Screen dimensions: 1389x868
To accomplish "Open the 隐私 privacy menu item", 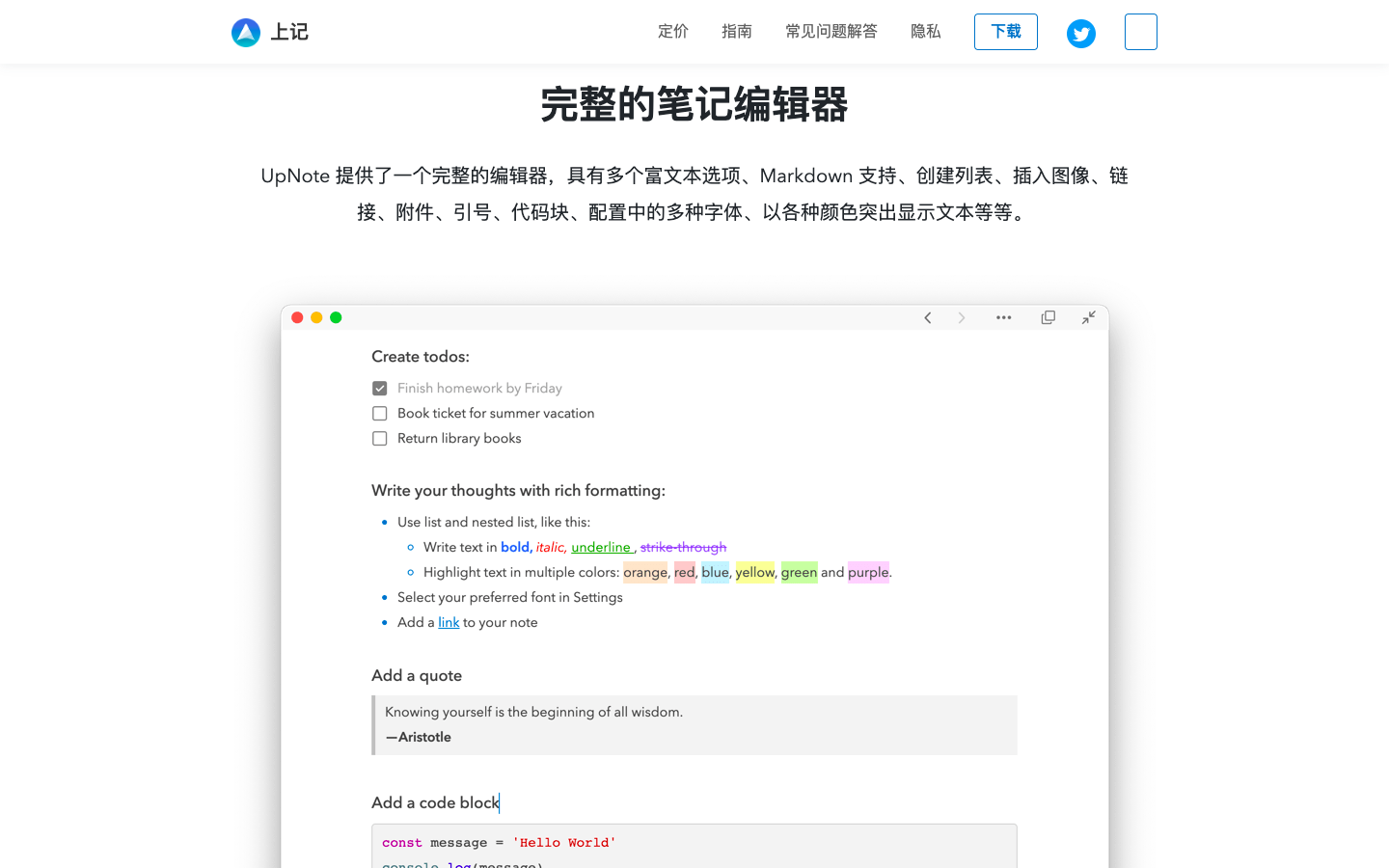I will (926, 32).
